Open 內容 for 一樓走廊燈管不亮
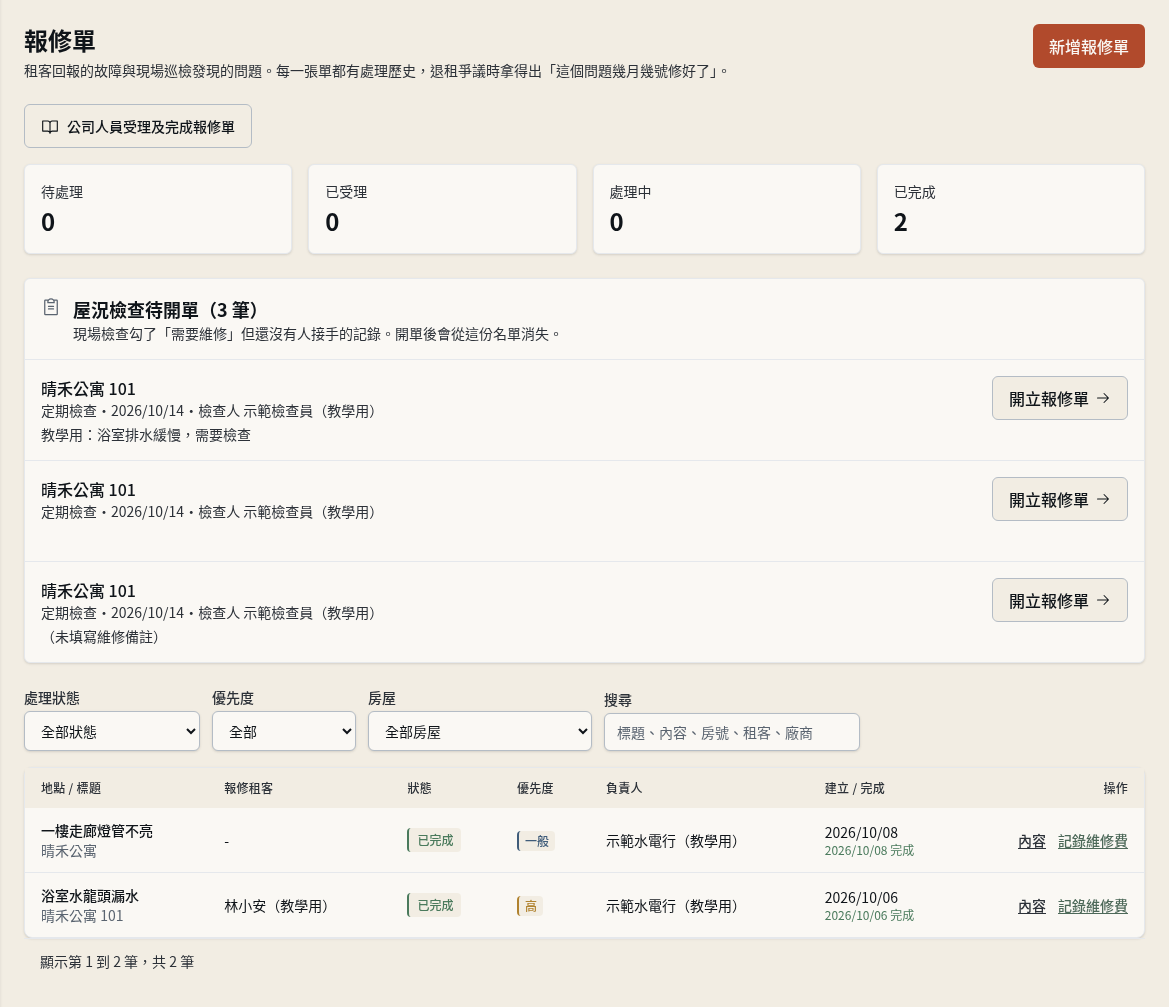The width and height of the screenshot is (1169, 1007). [x=1031, y=842]
